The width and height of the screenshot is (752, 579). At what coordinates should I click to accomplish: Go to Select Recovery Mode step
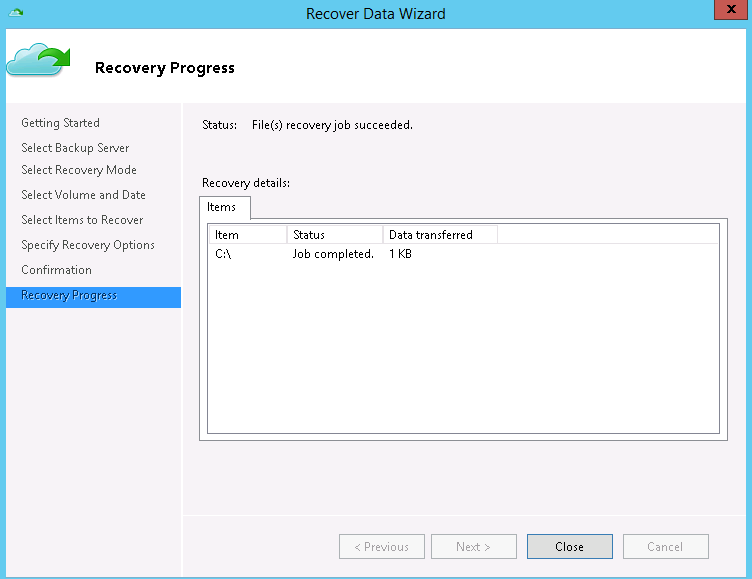79,170
